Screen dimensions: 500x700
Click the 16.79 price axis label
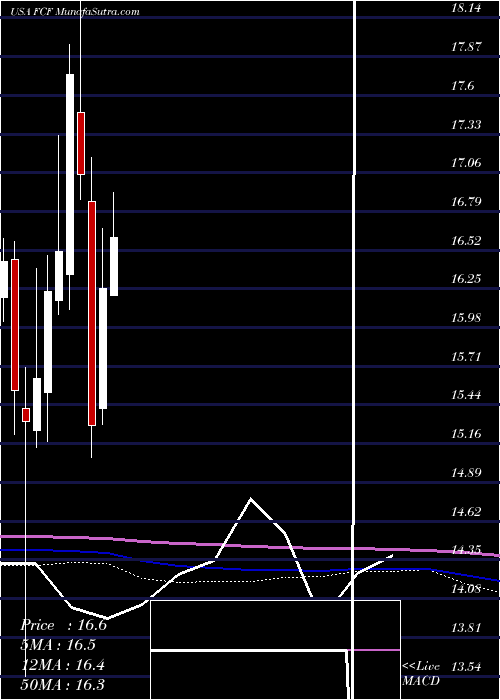point(466,202)
